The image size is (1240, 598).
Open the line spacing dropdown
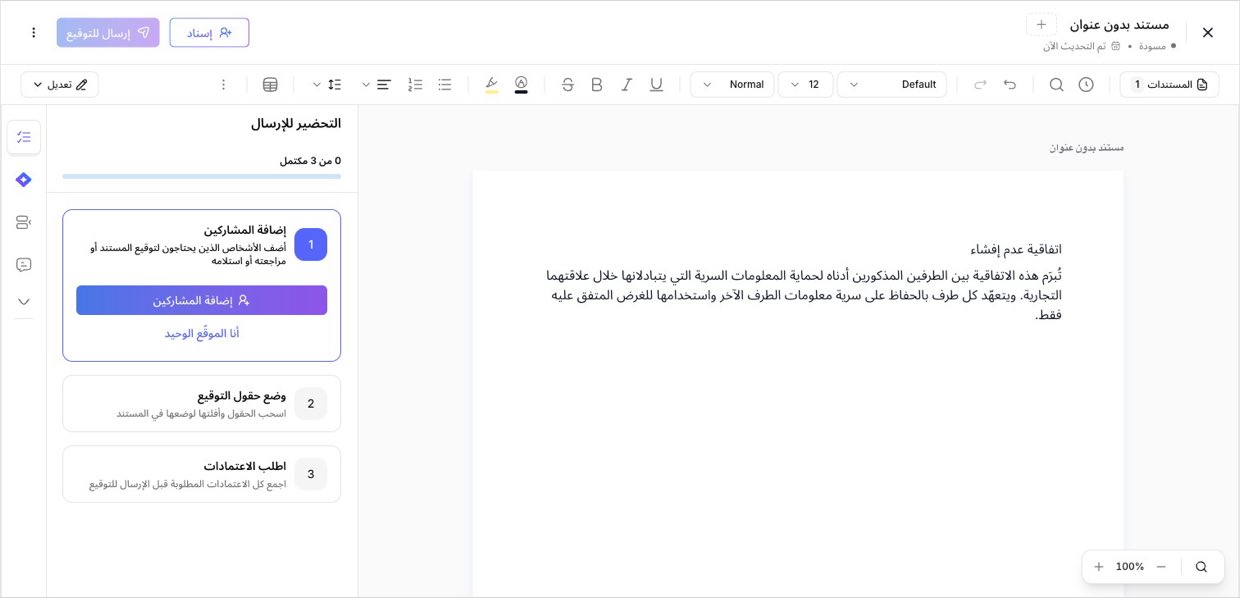tap(326, 85)
